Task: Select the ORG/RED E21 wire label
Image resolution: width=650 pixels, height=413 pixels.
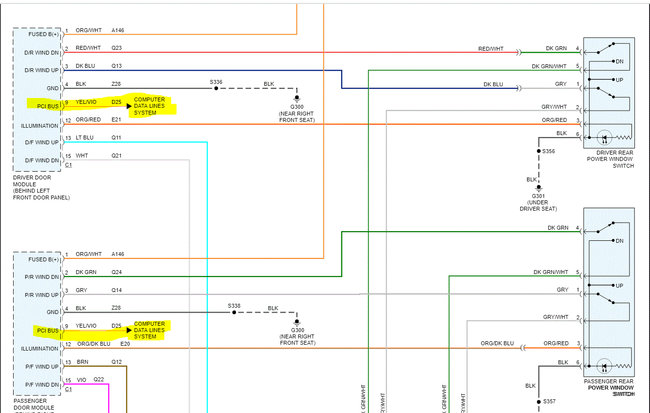Action: [99, 119]
